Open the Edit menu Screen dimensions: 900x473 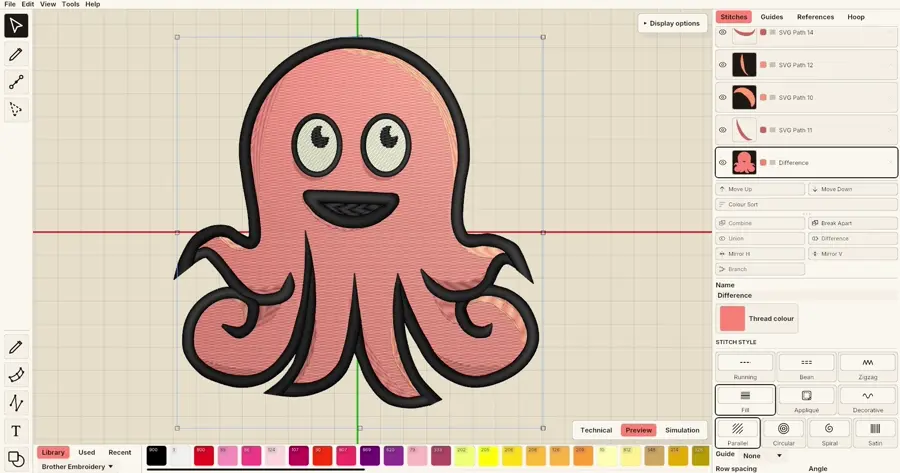coord(28,4)
